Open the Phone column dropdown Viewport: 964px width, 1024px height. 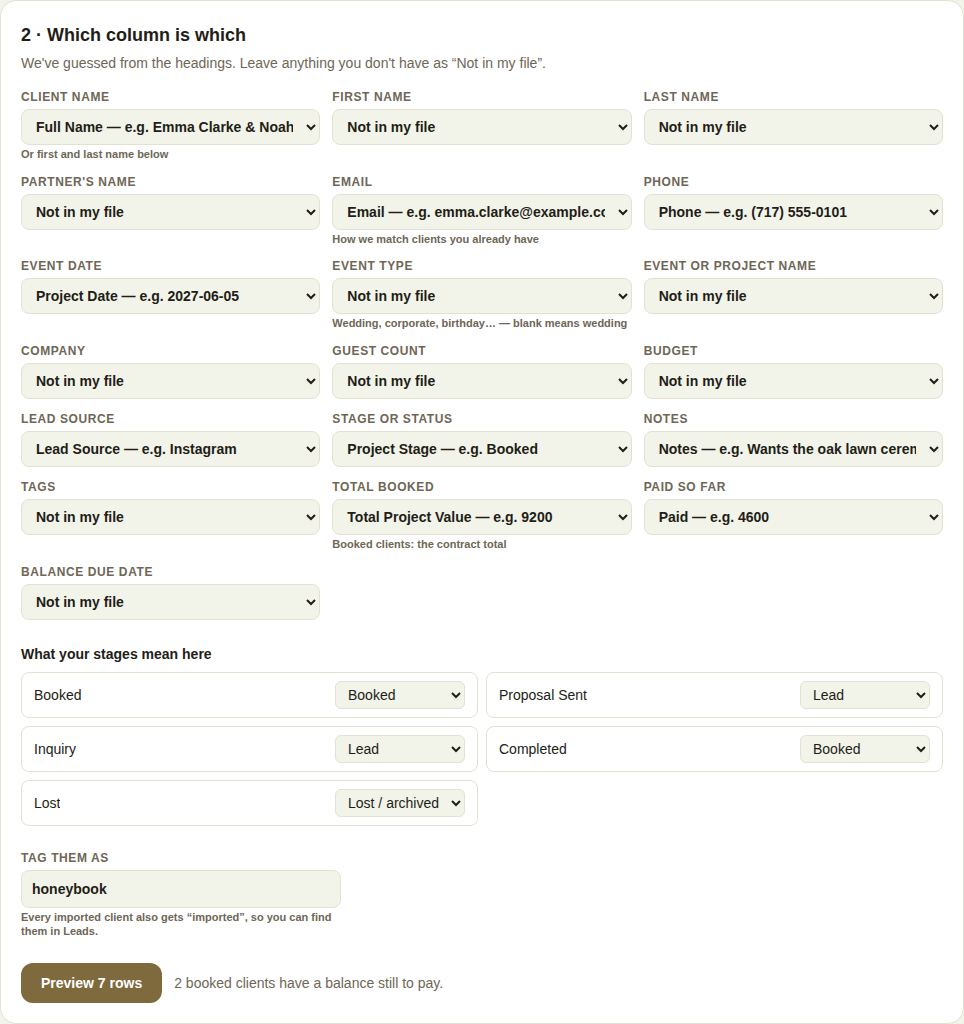[793, 212]
